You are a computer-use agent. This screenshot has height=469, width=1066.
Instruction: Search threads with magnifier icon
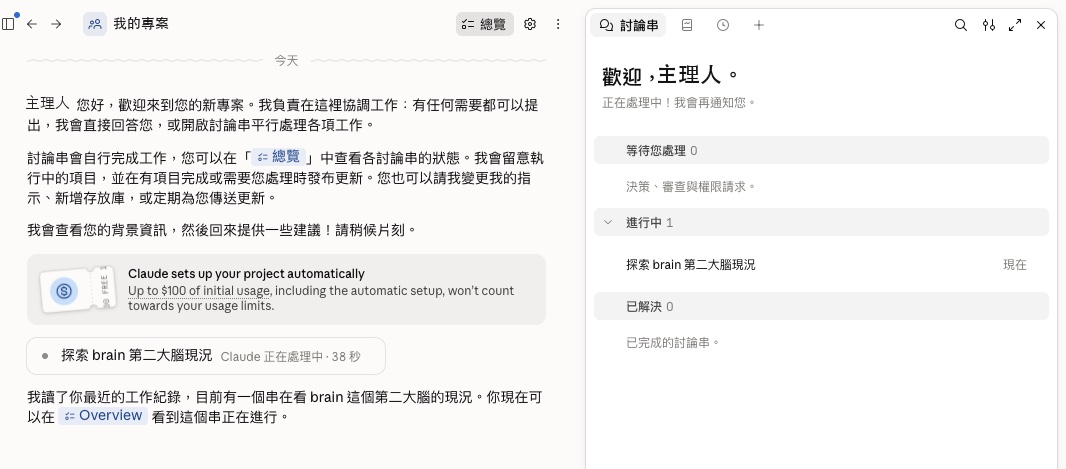coord(961,25)
